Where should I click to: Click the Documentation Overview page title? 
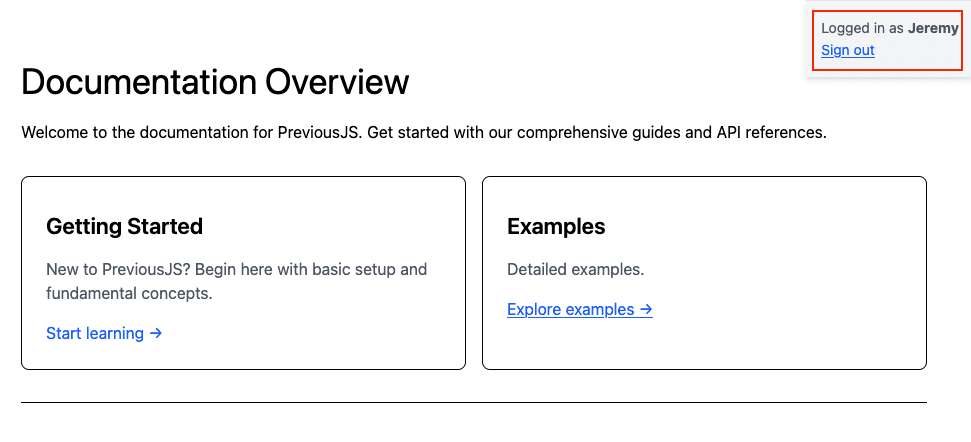click(215, 82)
